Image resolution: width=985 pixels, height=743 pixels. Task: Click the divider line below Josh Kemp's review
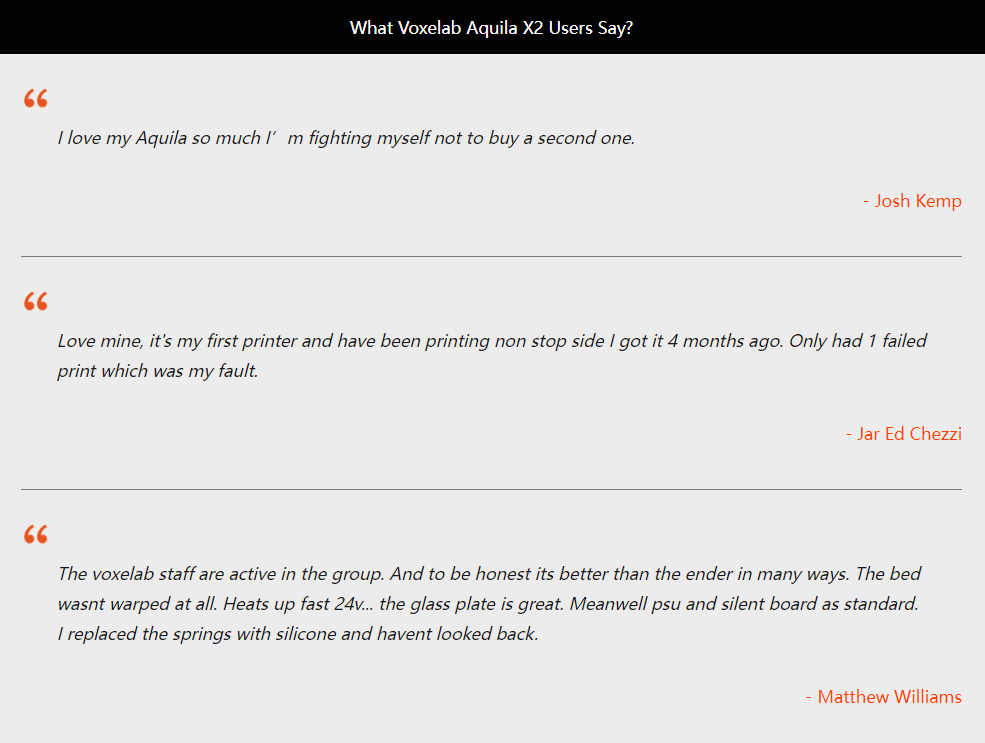pos(491,256)
